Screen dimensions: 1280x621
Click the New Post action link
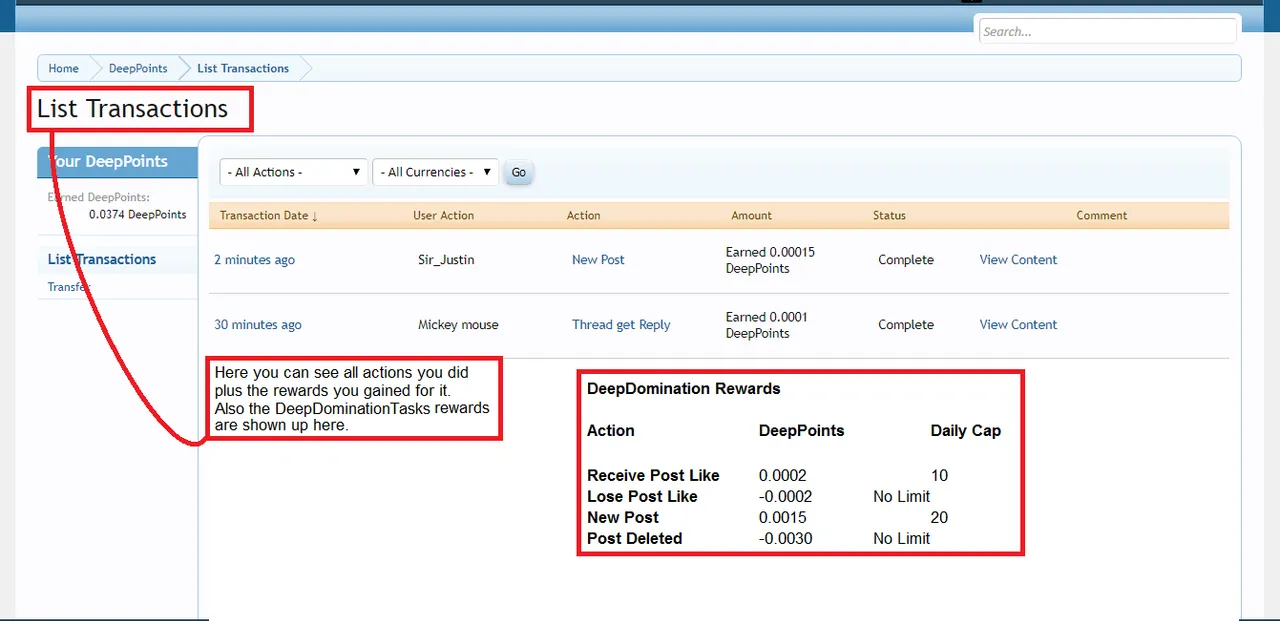(598, 260)
